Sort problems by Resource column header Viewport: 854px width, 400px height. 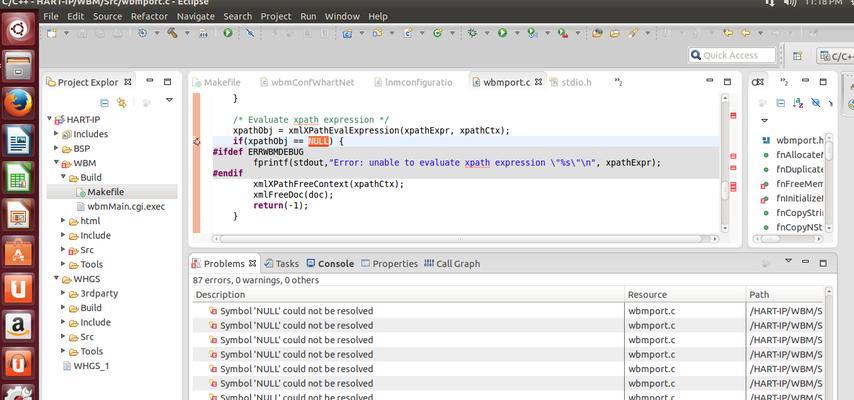coord(685,294)
